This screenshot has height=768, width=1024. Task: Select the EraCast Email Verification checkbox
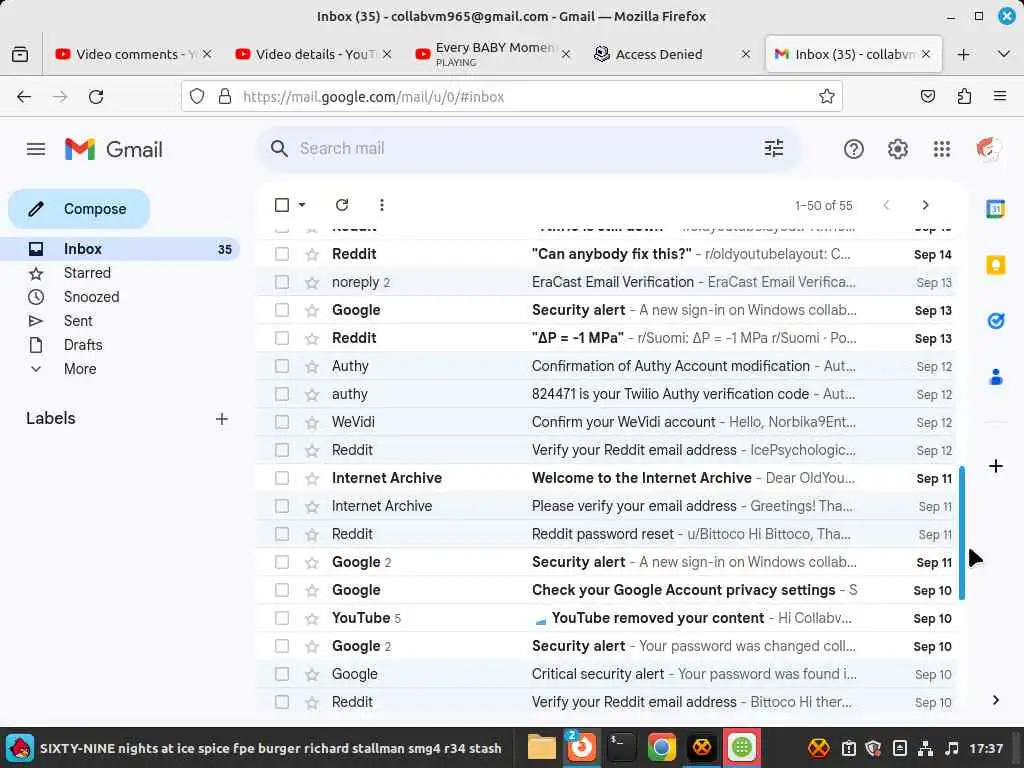pyautogui.click(x=282, y=282)
